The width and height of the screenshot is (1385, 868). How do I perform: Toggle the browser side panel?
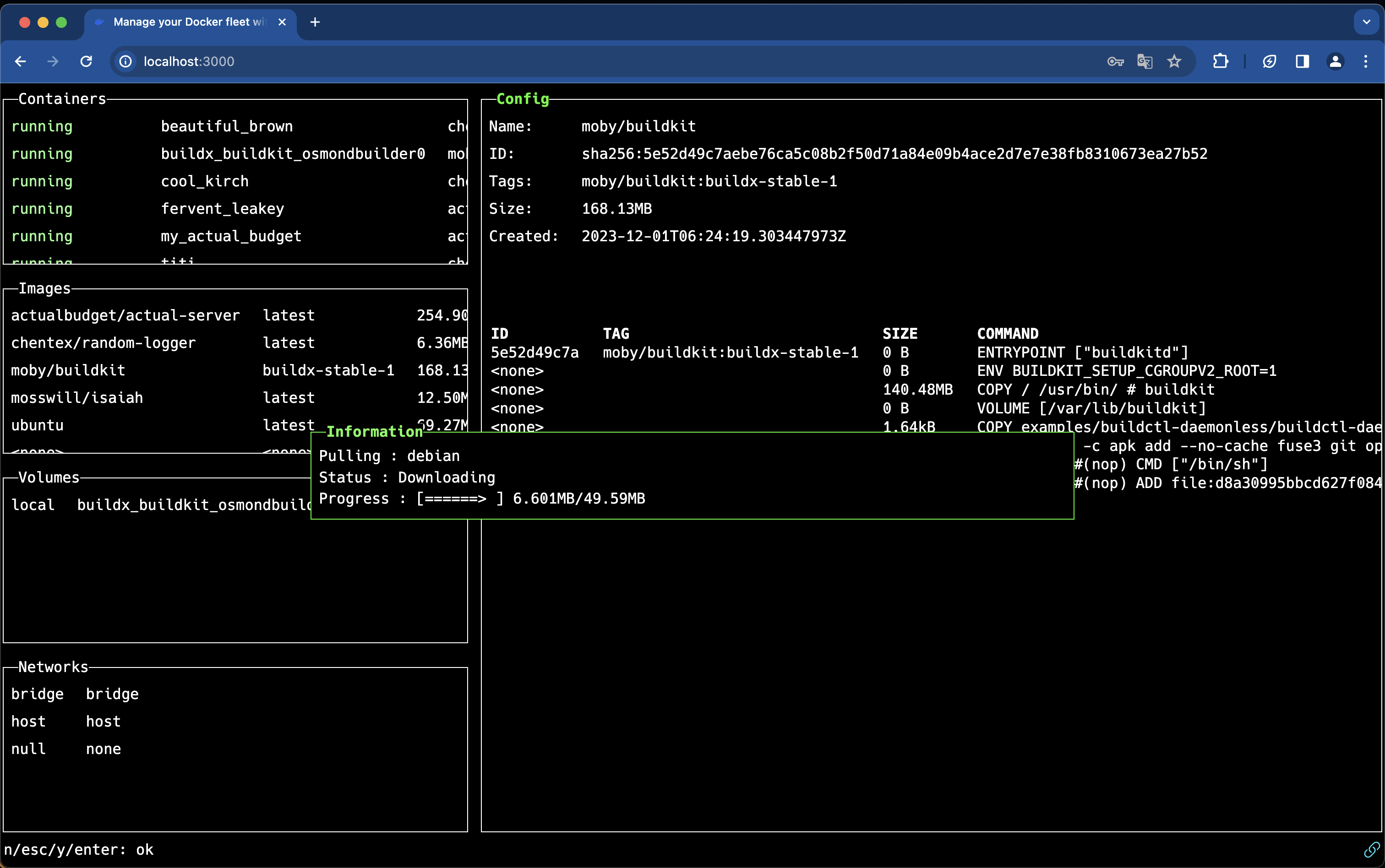coord(1302,61)
